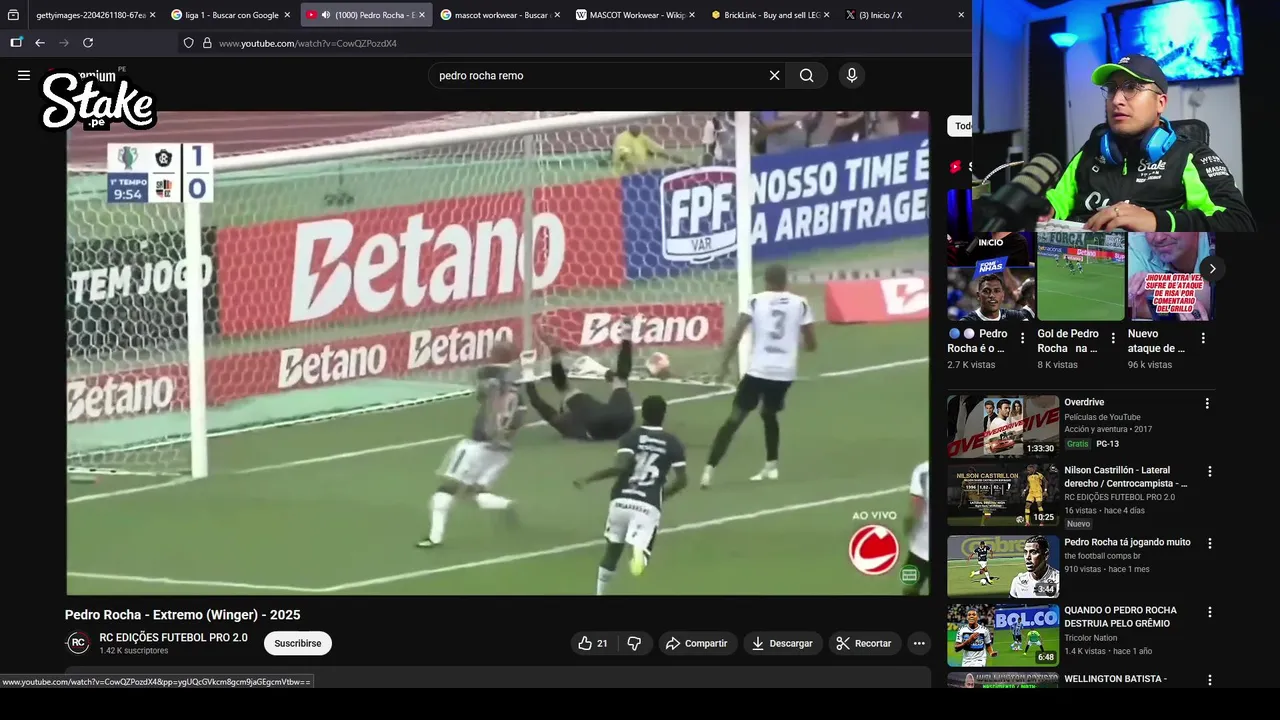Screen dimensions: 1280x720
Task: Open RC EDIÇÕES FUTEBOL PRO 2.0 channel link
Action: coord(173,637)
